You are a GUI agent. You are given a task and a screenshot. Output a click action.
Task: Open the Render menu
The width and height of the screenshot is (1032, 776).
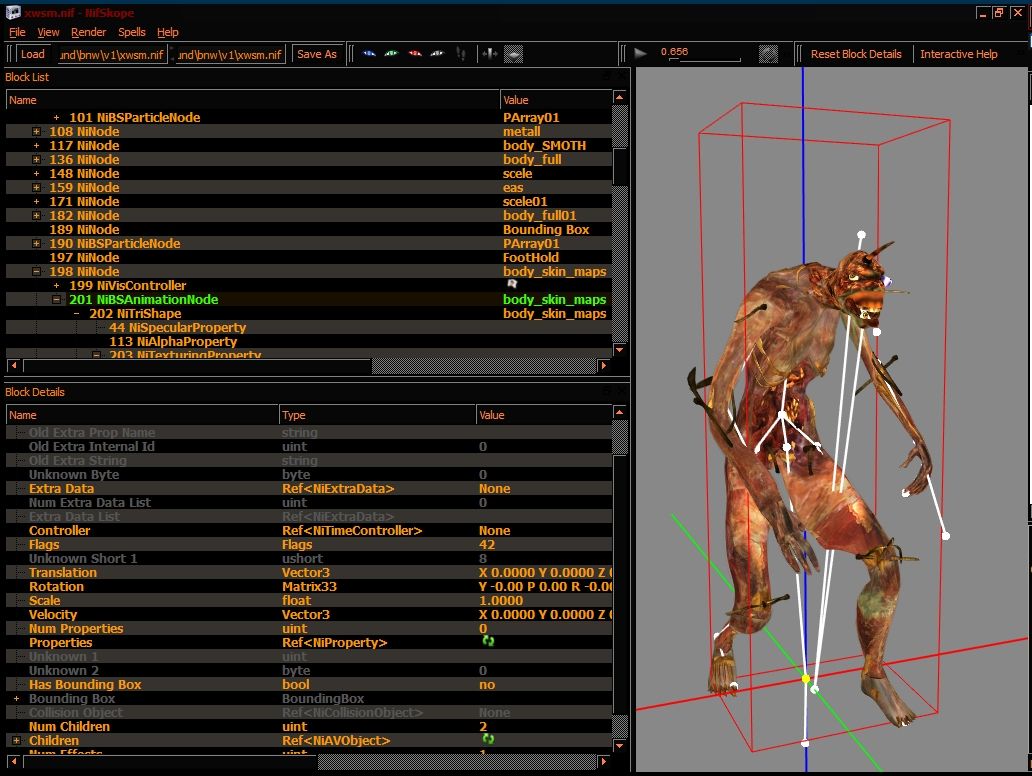[88, 32]
